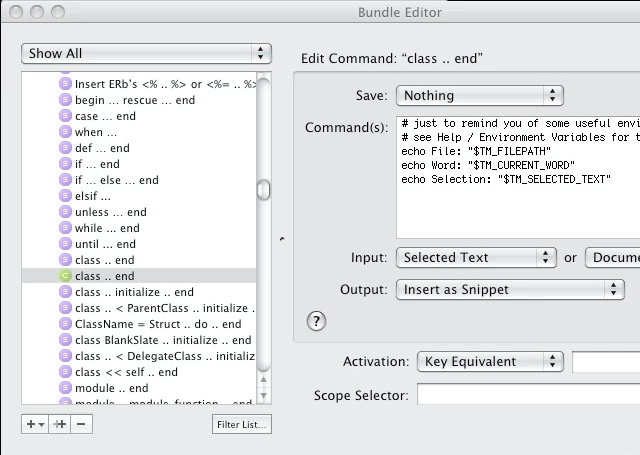Click snippet icon beside 'while … end'
This screenshot has width=640, height=455.
click(x=65, y=228)
